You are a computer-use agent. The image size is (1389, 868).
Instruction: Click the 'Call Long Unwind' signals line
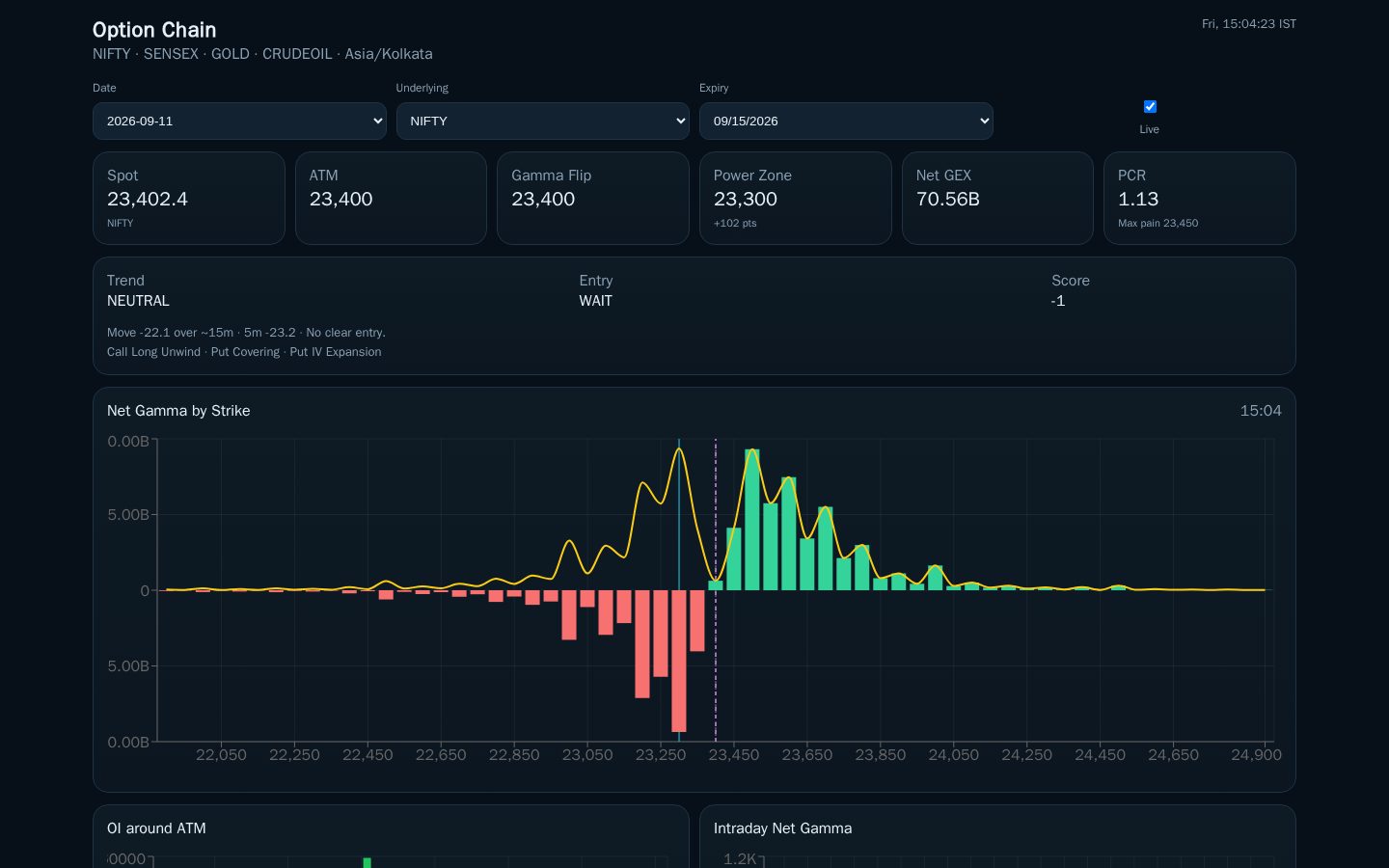pyautogui.click(x=244, y=352)
